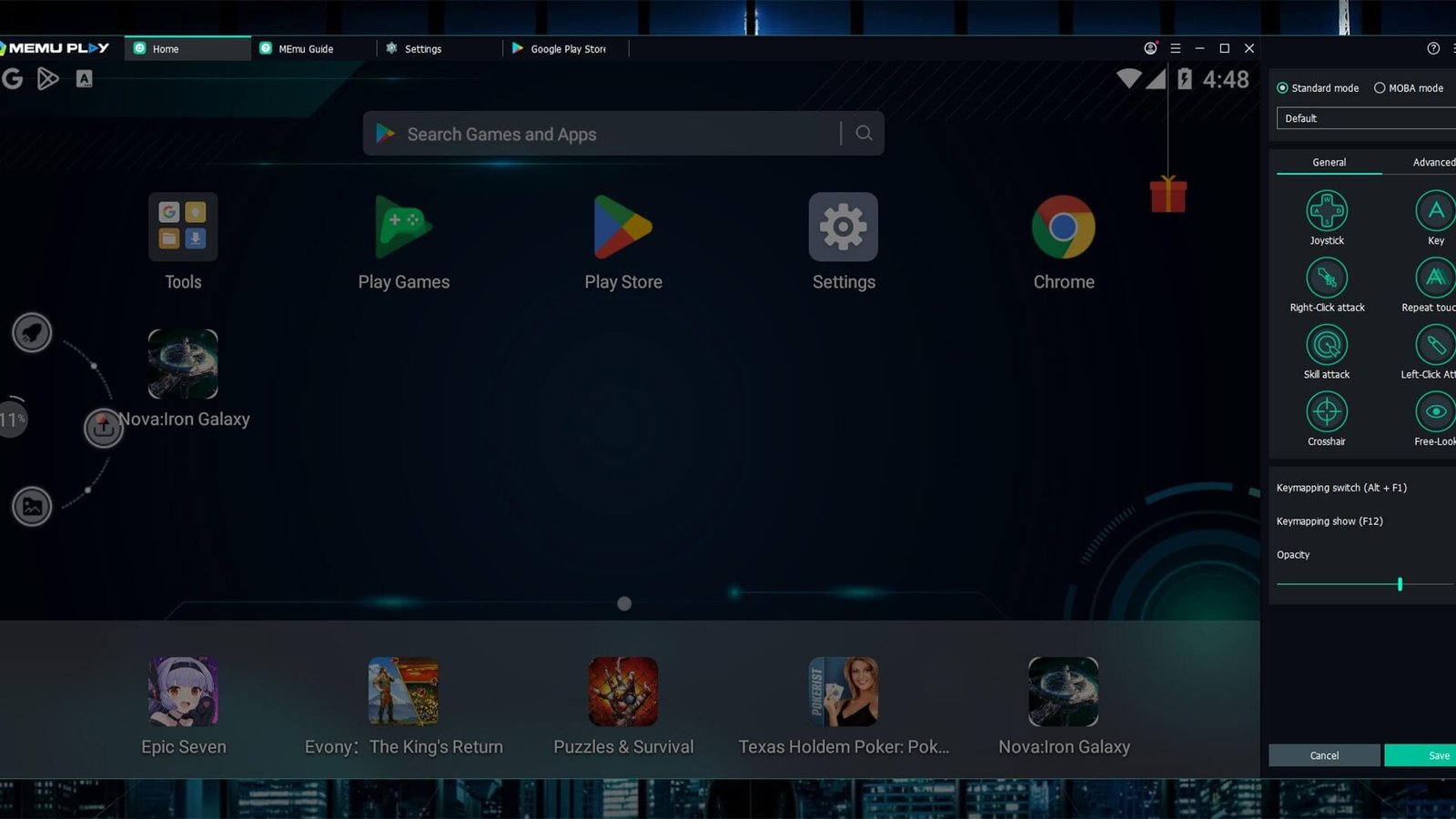Click the rocket boost icon
Viewport: 1456px width, 819px height.
pyautogui.click(x=32, y=333)
